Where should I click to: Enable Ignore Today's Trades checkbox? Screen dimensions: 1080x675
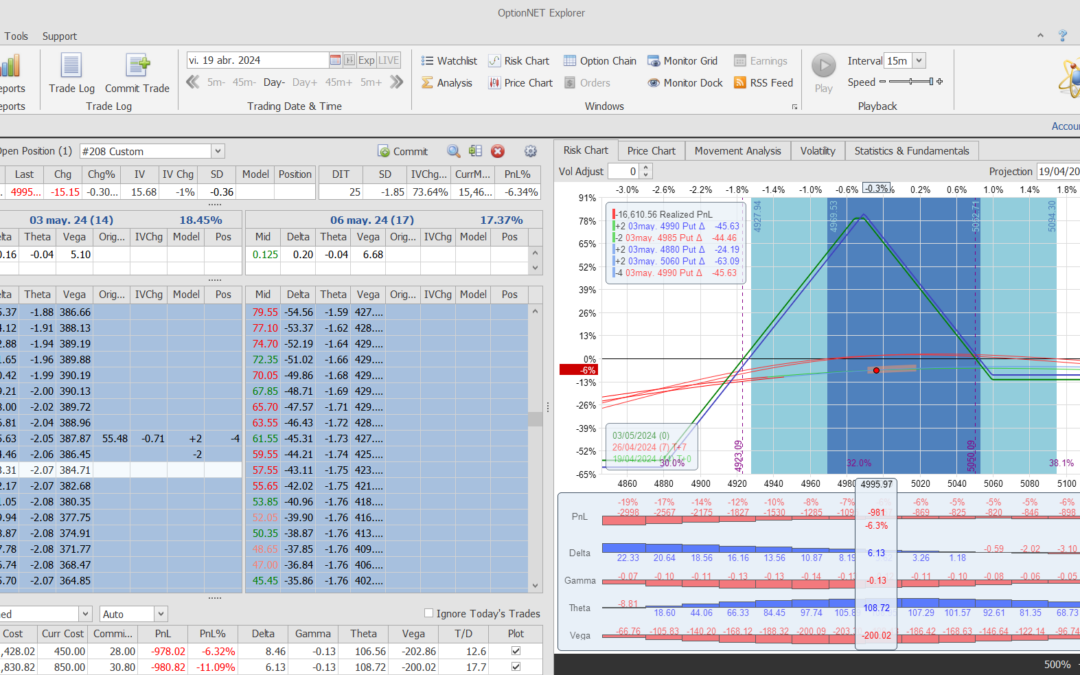click(429, 614)
